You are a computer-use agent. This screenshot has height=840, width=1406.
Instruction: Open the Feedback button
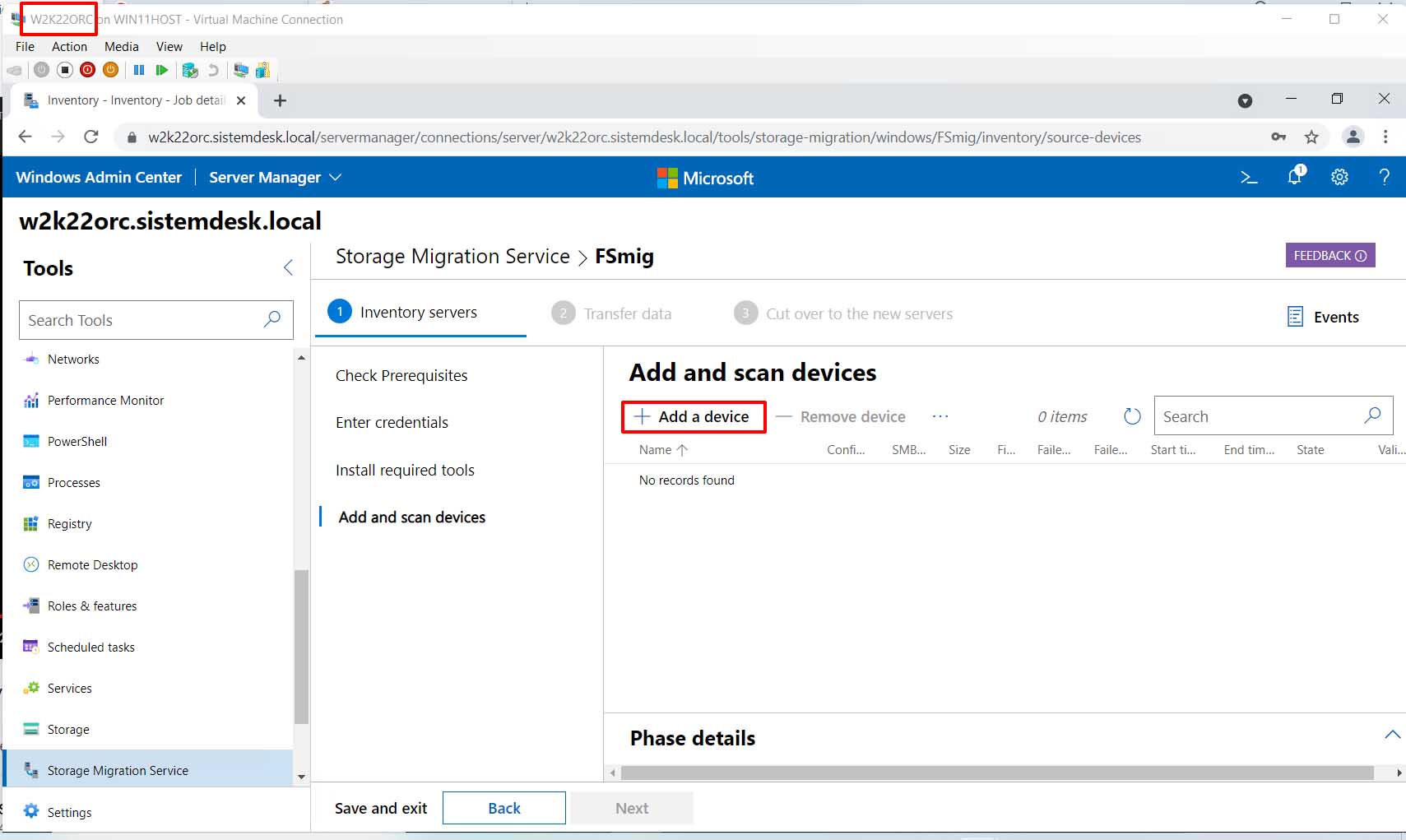click(x=1330, y=255)
